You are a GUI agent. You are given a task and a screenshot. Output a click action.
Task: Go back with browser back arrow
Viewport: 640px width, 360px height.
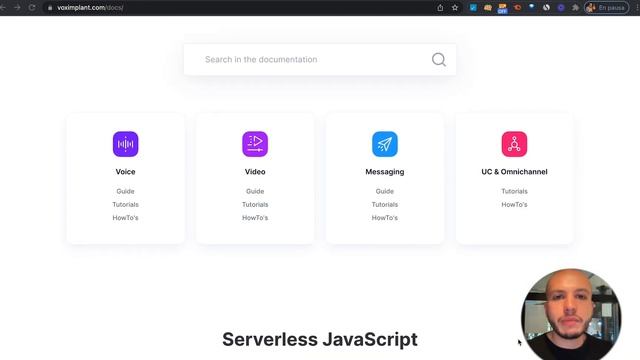coord(3,7)
